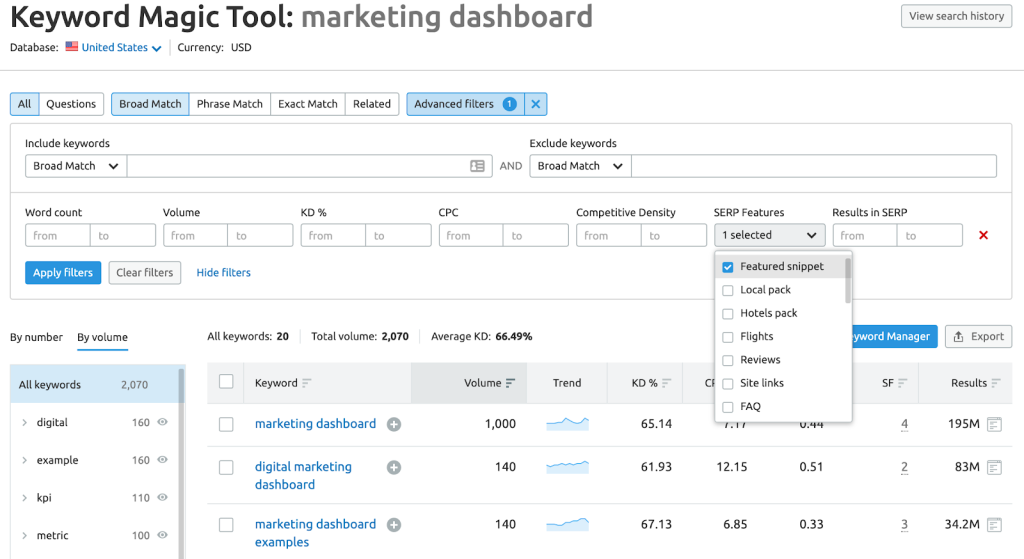1024x559 pixels.
Task: Select marketing dashboard examples row checkbox
Action: coord(226,525)
